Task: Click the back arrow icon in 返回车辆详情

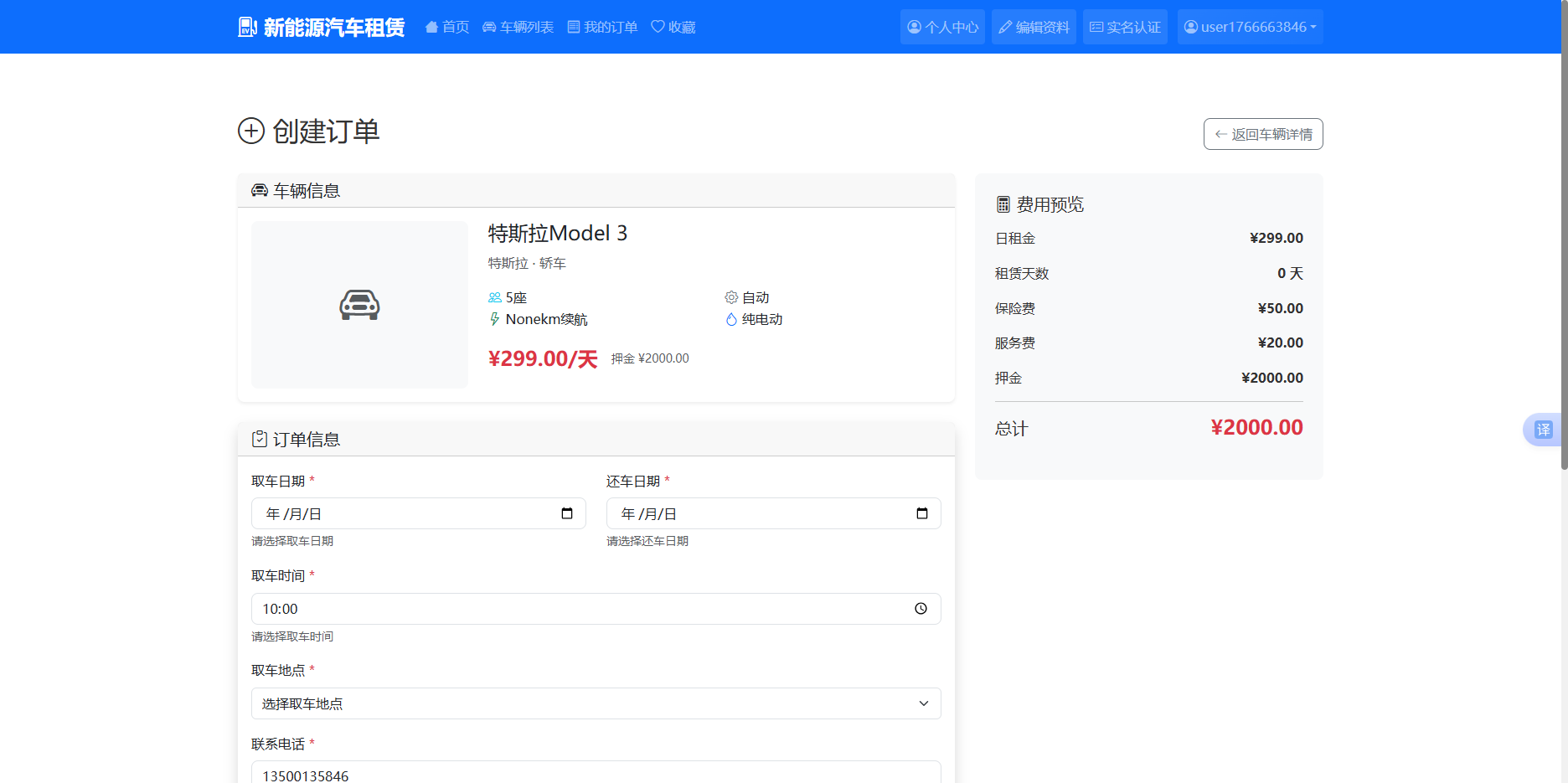Action: (1221, 134)
